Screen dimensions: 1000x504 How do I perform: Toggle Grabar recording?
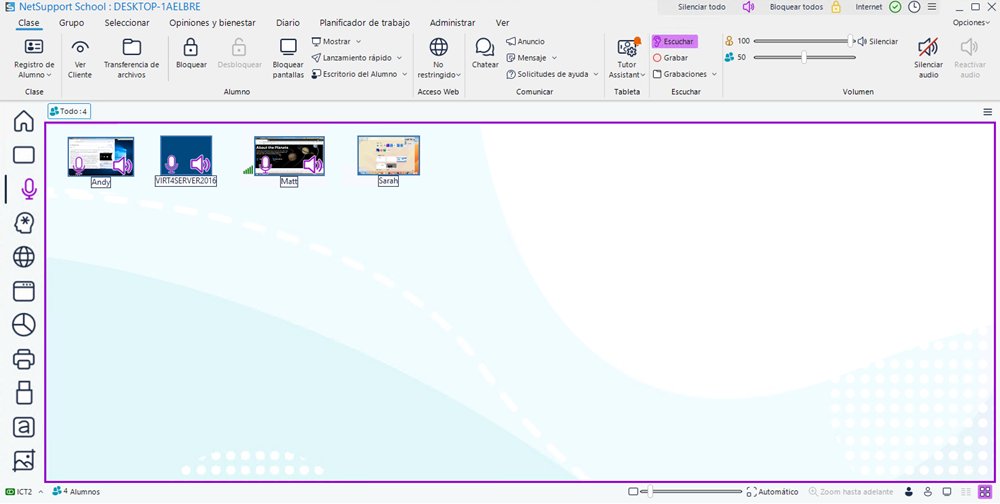tap(670, 57)
